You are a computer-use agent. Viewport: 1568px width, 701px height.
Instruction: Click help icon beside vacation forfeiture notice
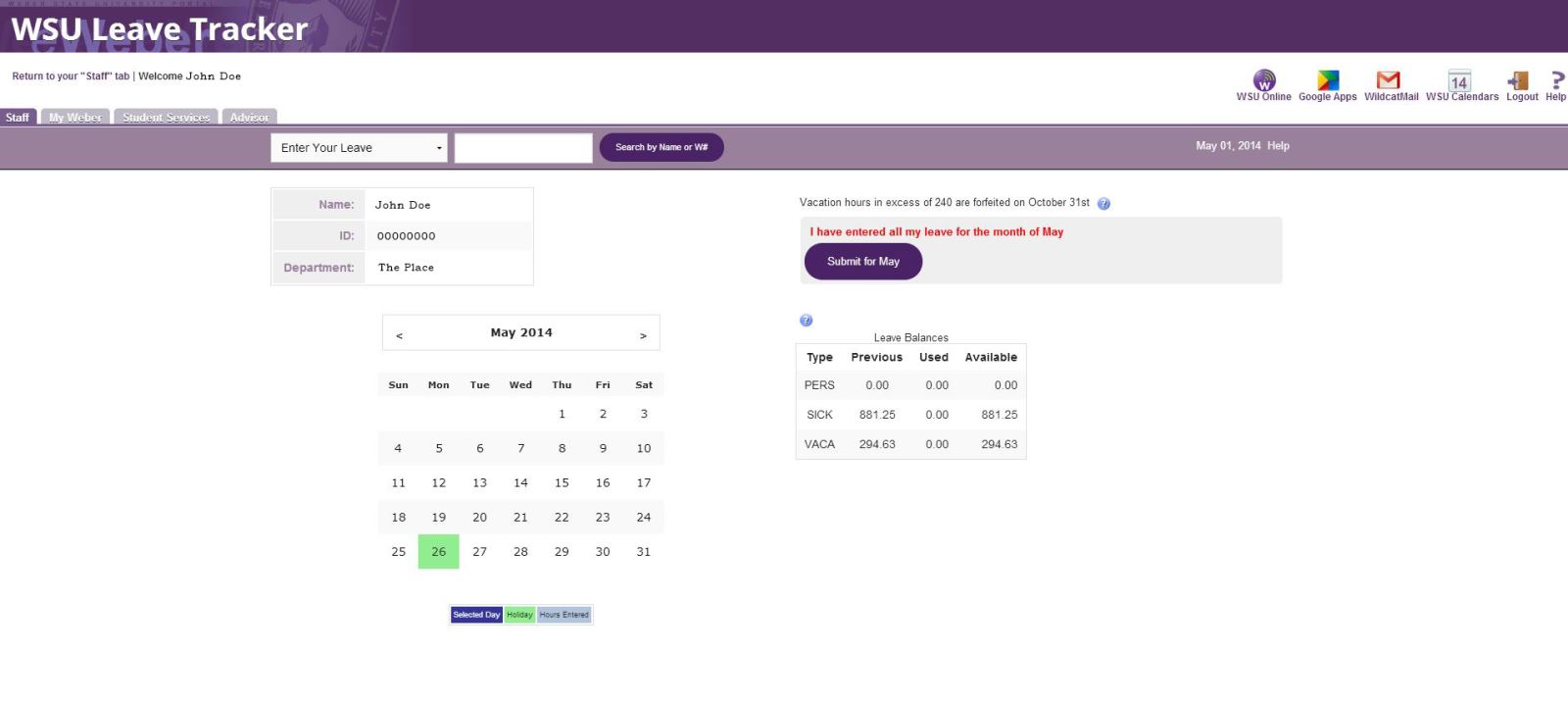[1103, 204]
